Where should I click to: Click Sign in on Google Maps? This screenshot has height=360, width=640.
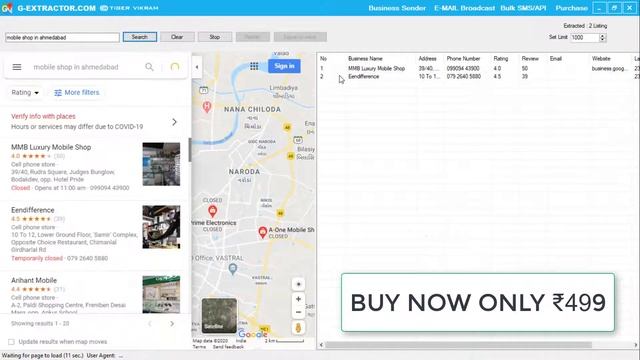click(x=284, y=66)
